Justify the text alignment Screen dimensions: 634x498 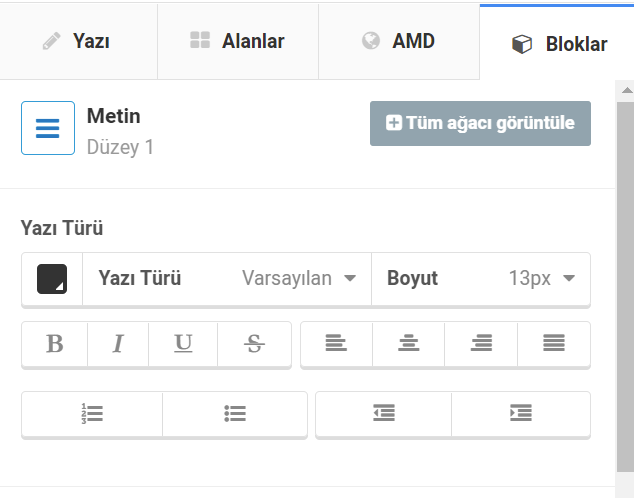[x=554, y=344]
